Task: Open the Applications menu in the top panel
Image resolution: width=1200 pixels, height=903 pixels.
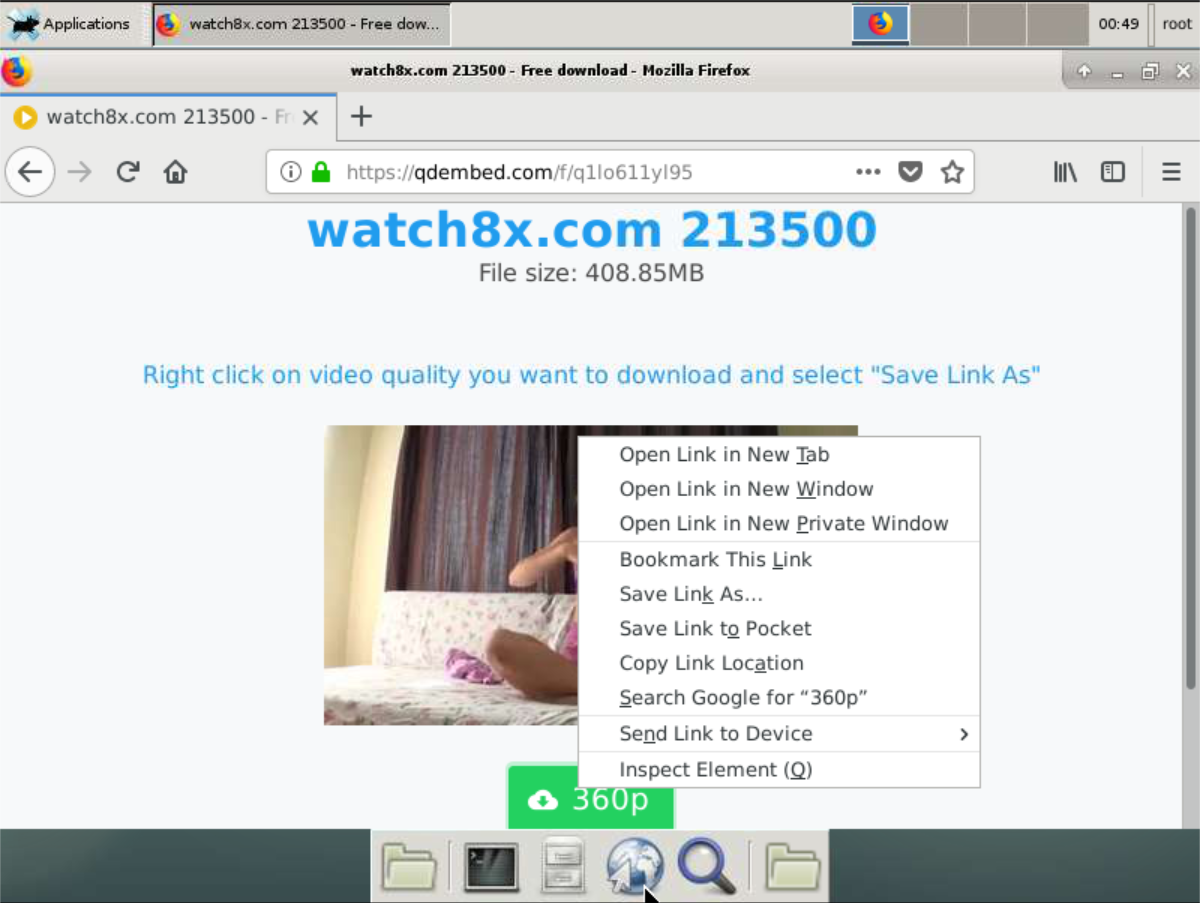Action: [70, 24]
